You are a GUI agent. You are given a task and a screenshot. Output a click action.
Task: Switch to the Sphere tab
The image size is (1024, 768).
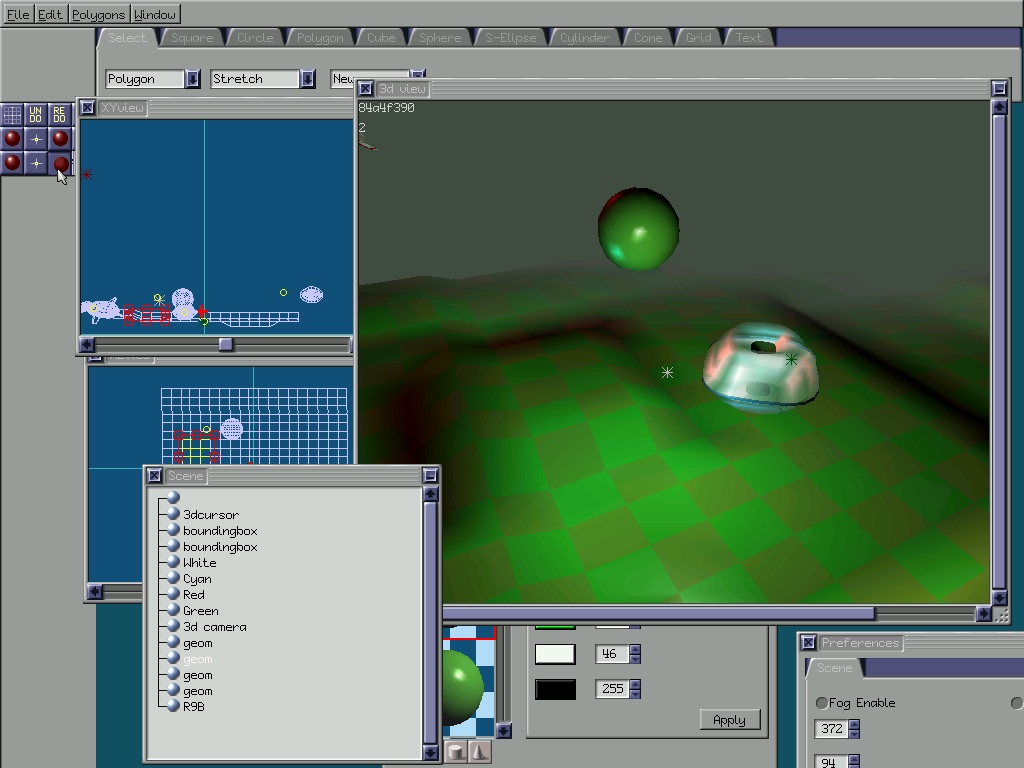click(440, 38)
